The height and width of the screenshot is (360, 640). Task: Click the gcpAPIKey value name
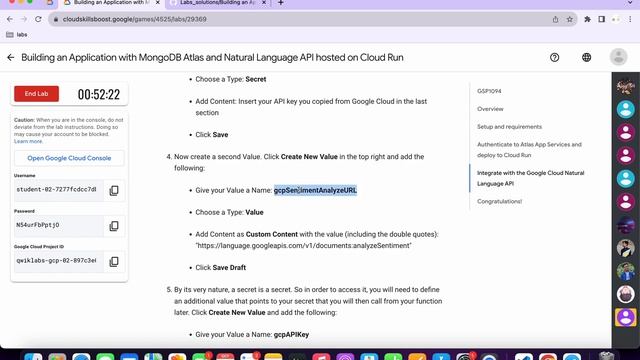click(291, 335)
